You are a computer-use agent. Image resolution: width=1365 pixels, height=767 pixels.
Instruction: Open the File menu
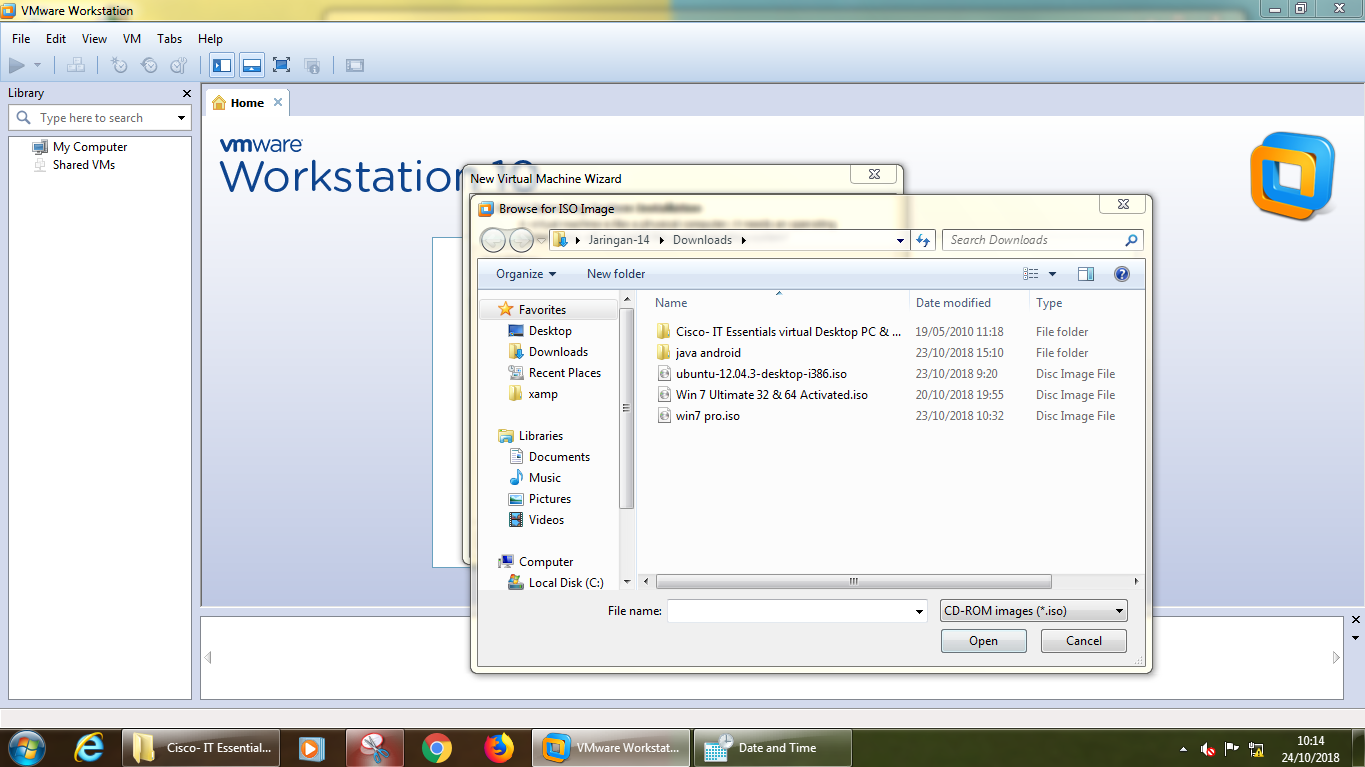[x=21, y=39]
